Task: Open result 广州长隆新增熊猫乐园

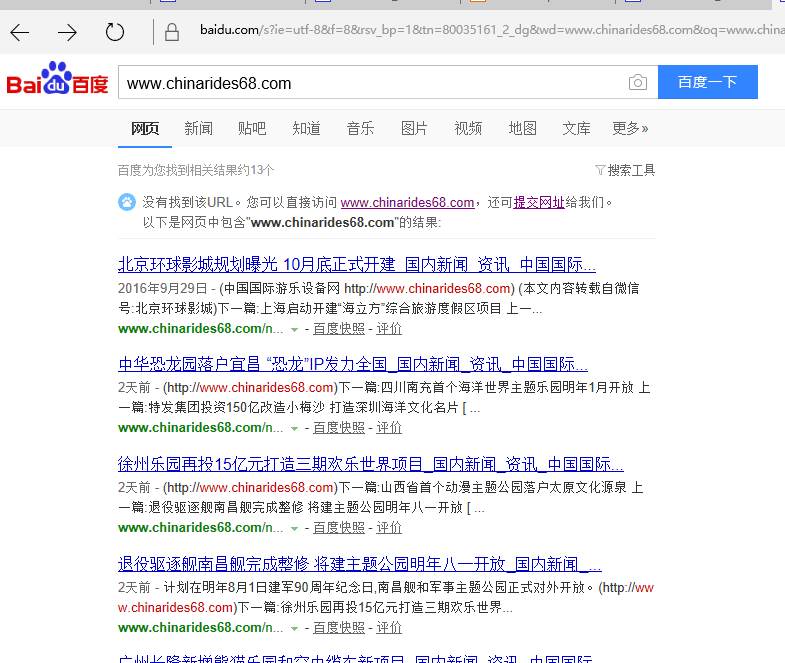Action: pos(355,658)
